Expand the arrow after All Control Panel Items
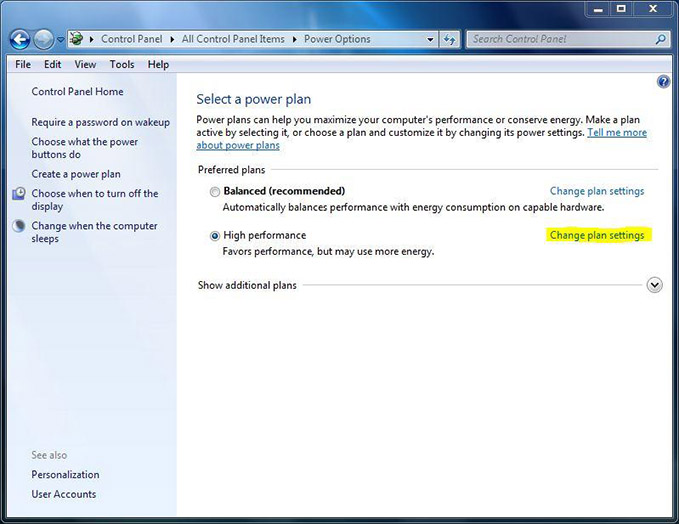Image resolution: width=679 pixels, height=524 pixels. point(294,39)
